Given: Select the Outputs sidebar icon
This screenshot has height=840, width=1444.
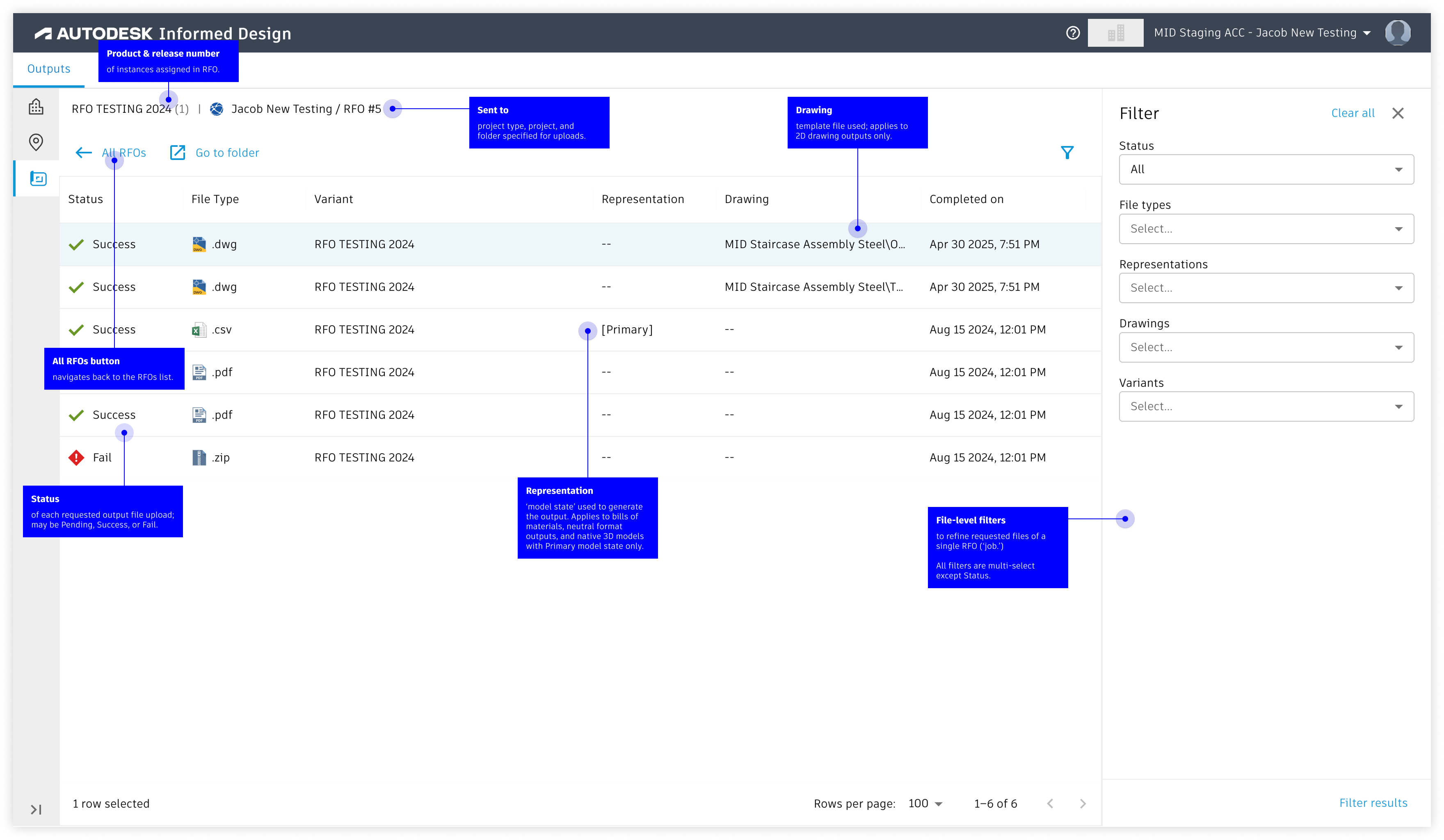Looking at the screenshot, I should click(x=38, y=179).
